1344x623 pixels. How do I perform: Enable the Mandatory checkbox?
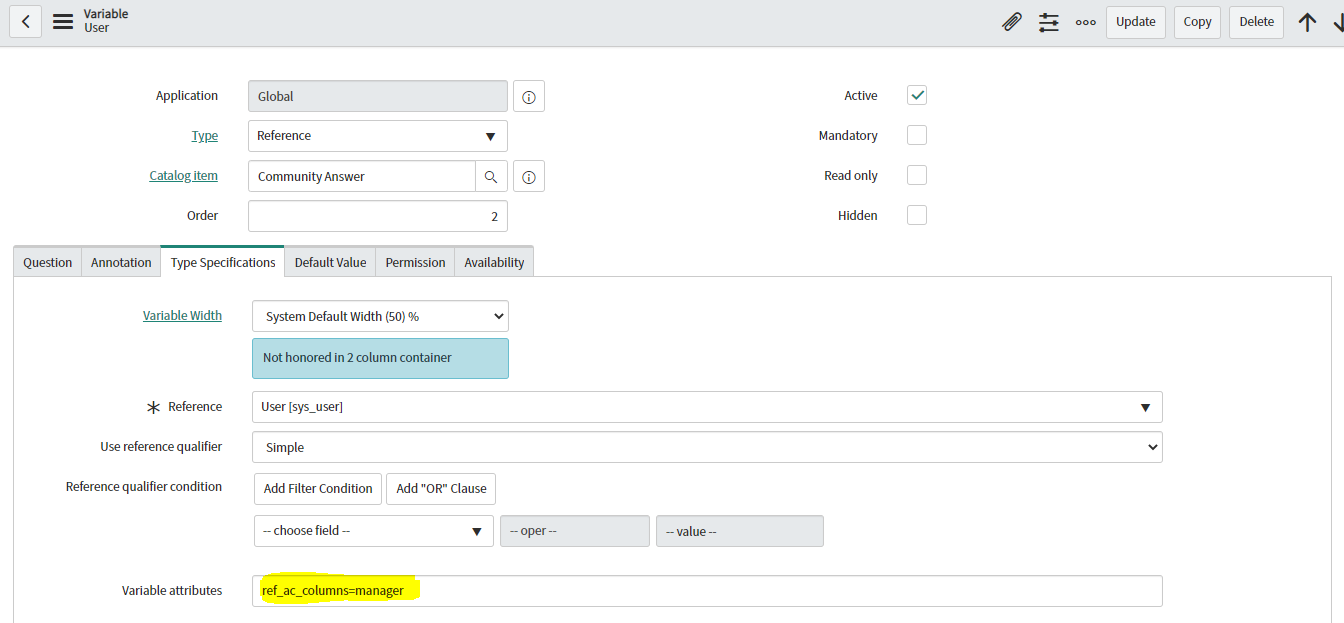[x=916, y=135]
